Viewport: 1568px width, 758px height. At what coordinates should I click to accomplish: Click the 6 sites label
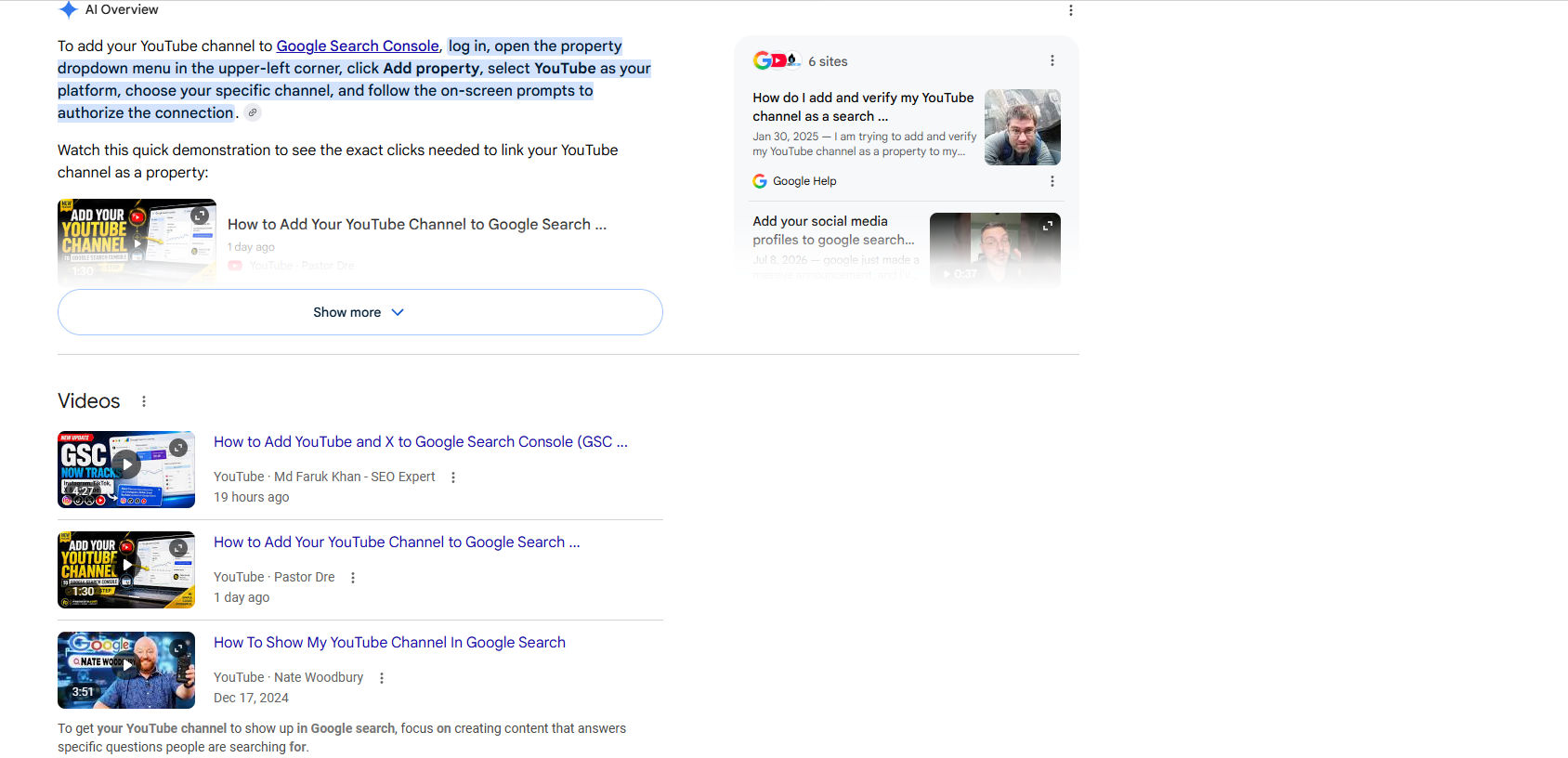tap(828, 61)
